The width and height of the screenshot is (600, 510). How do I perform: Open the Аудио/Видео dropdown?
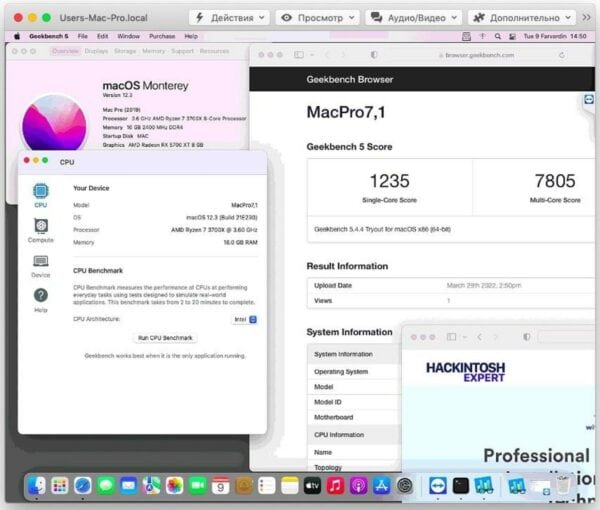[414, 18]
